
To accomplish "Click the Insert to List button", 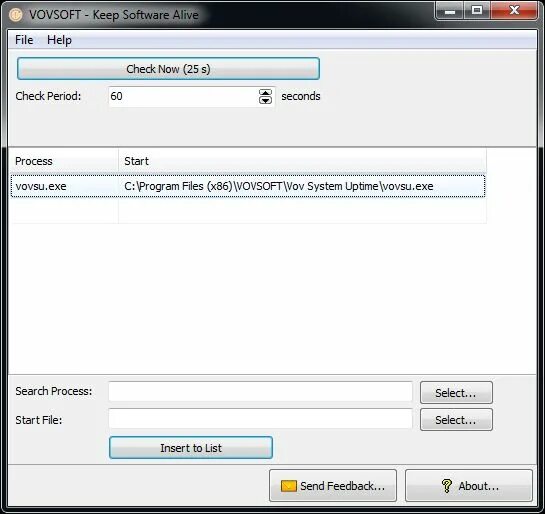I will pos(191,448).
